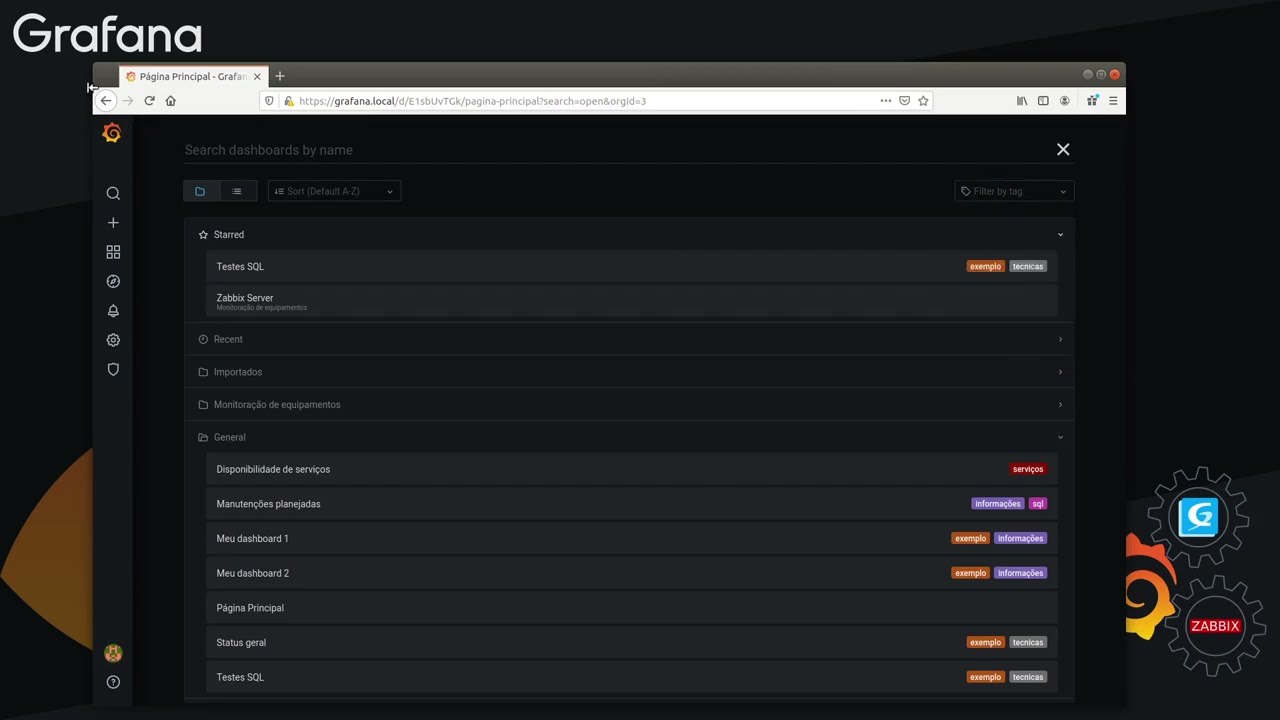Viewport: 1280px width, 720px height.
Task: Go to the browser home page
Action: (x=171, y=101)
